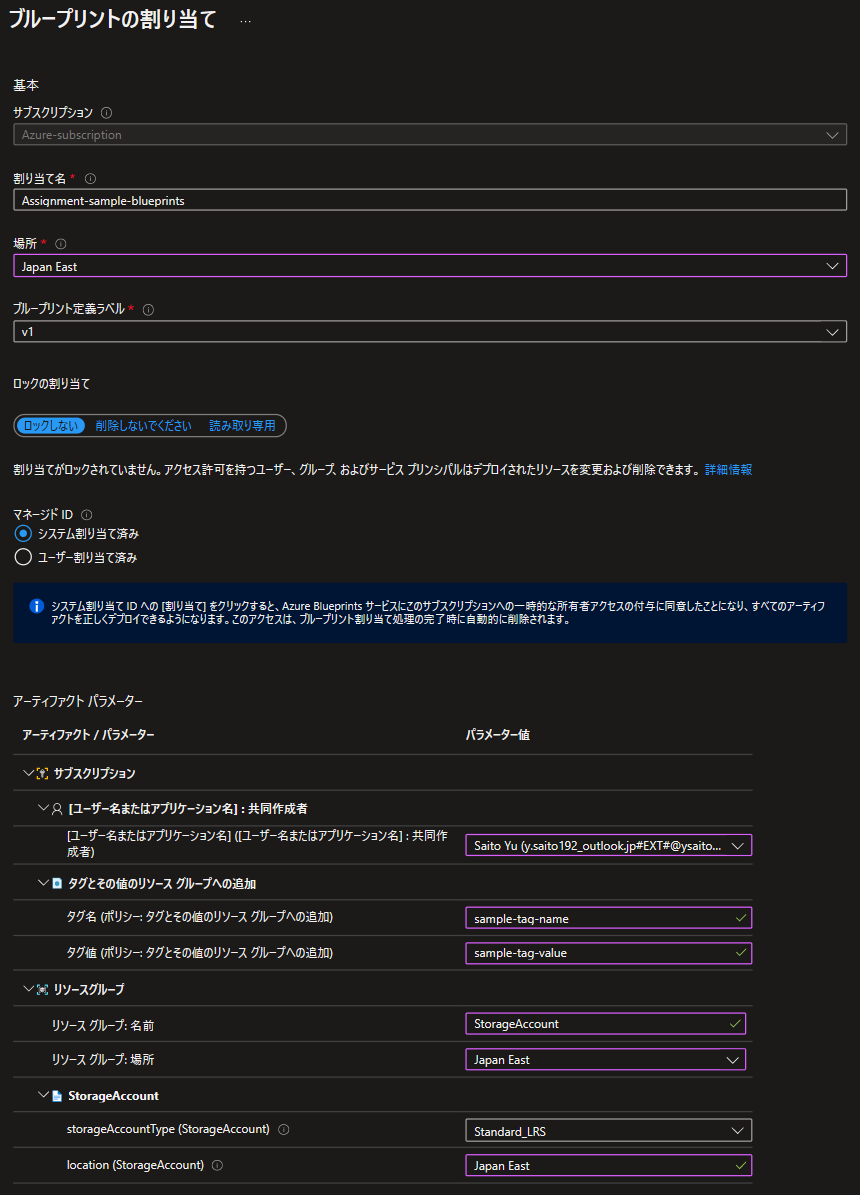
Task: Click the user role icon beside 共同作成者
Action: (57, 809)
